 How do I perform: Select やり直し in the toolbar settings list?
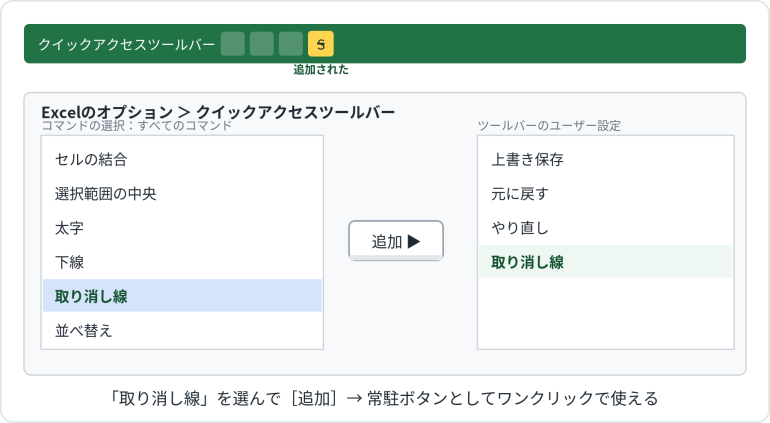pyautogui.click(x=605, y=228)
